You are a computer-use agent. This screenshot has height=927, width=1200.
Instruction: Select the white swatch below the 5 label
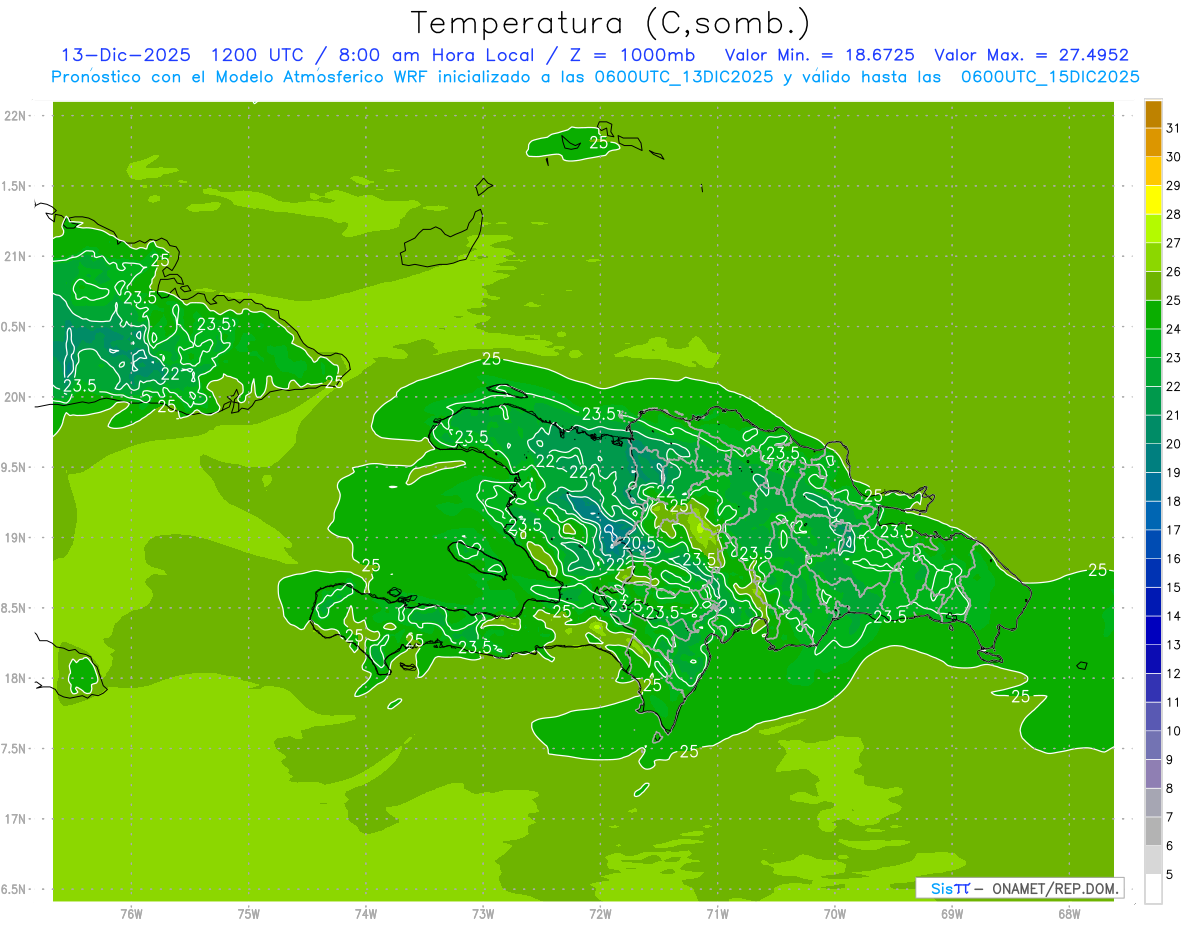1153,889
